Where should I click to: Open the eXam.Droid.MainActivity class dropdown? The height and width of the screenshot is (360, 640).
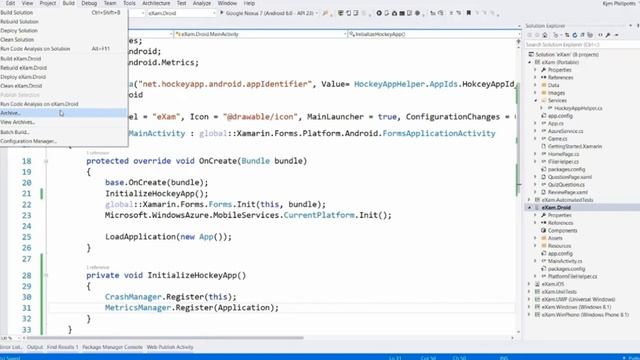pyautogui.click(x=260, y=34)
